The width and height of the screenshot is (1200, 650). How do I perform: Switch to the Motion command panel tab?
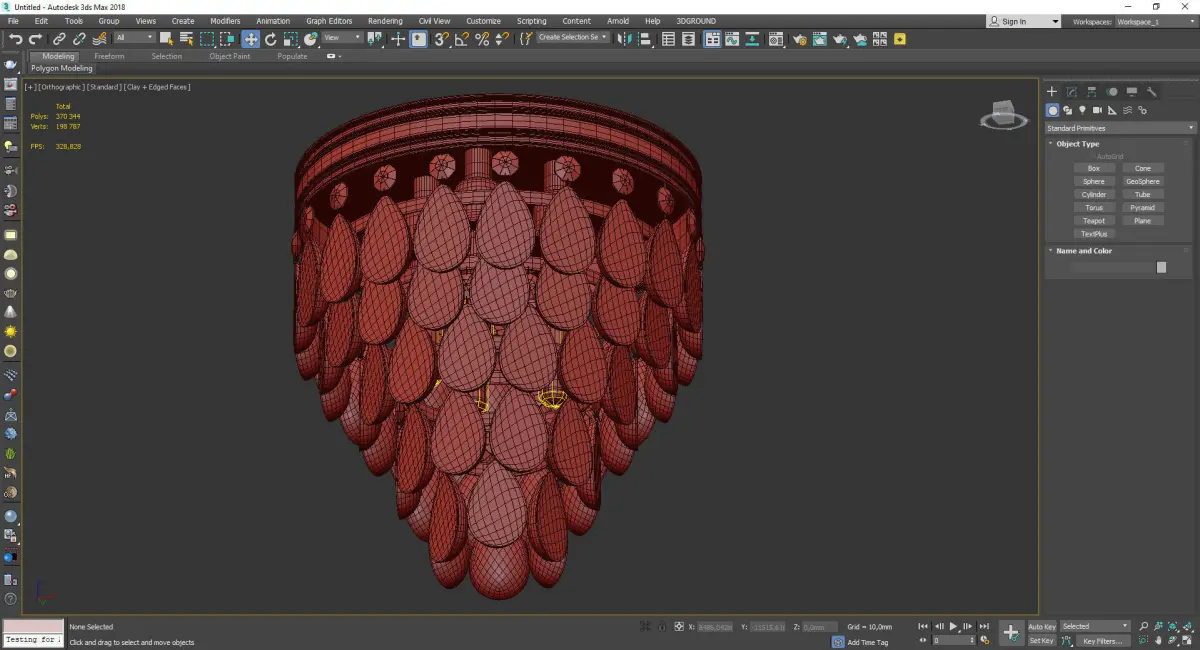1112,91
